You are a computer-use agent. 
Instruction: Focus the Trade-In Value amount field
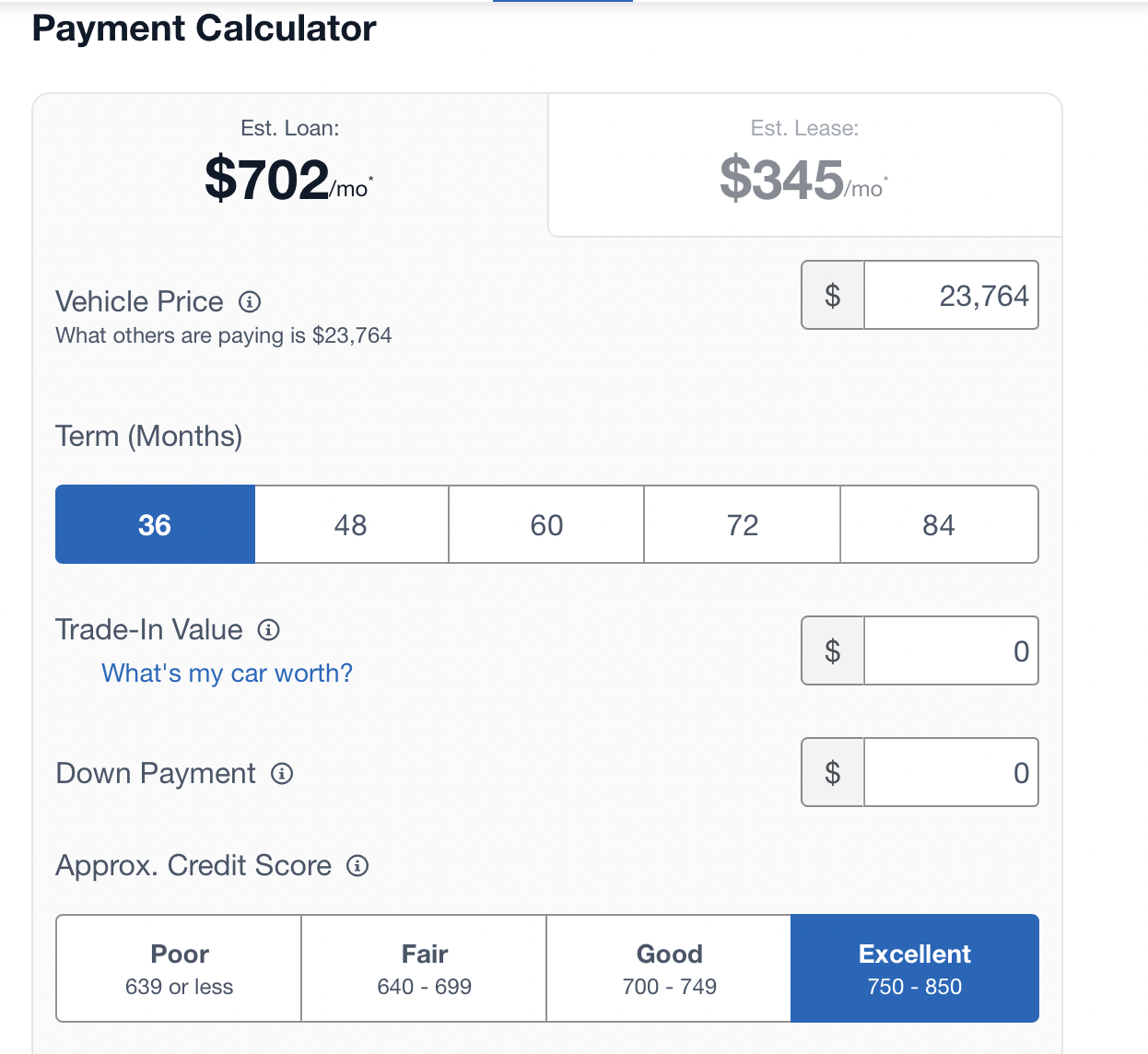point(950,651)
